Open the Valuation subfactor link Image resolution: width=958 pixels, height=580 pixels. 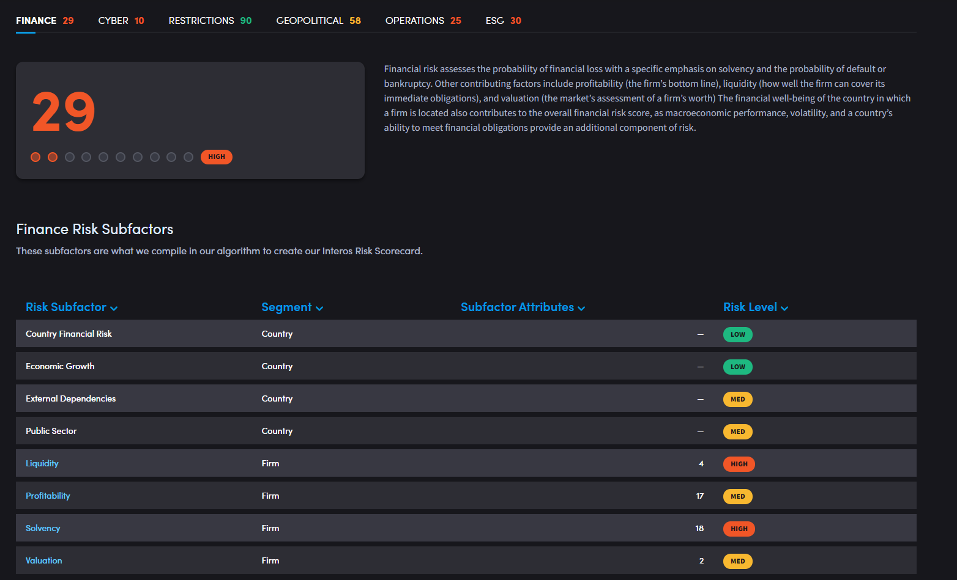(44, 561)
